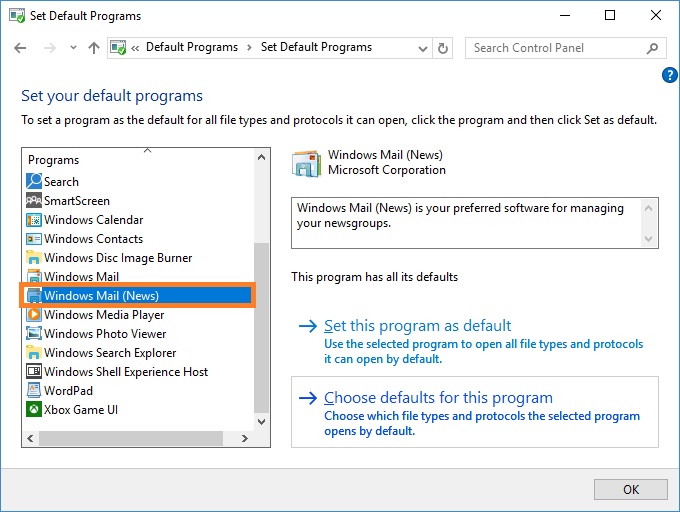Refresh the address bar location
This screenshot has height=512, width=680.
pos(442,48)
